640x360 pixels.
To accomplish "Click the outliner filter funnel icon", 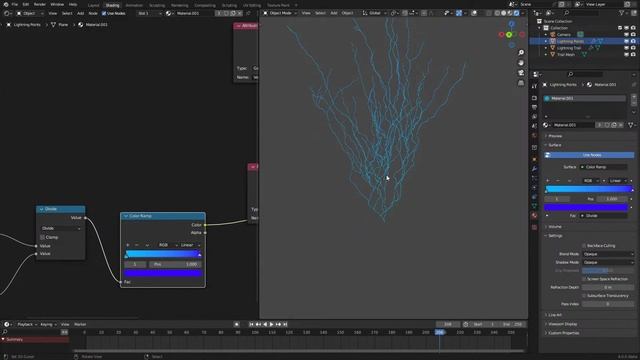I will (622, 13).
